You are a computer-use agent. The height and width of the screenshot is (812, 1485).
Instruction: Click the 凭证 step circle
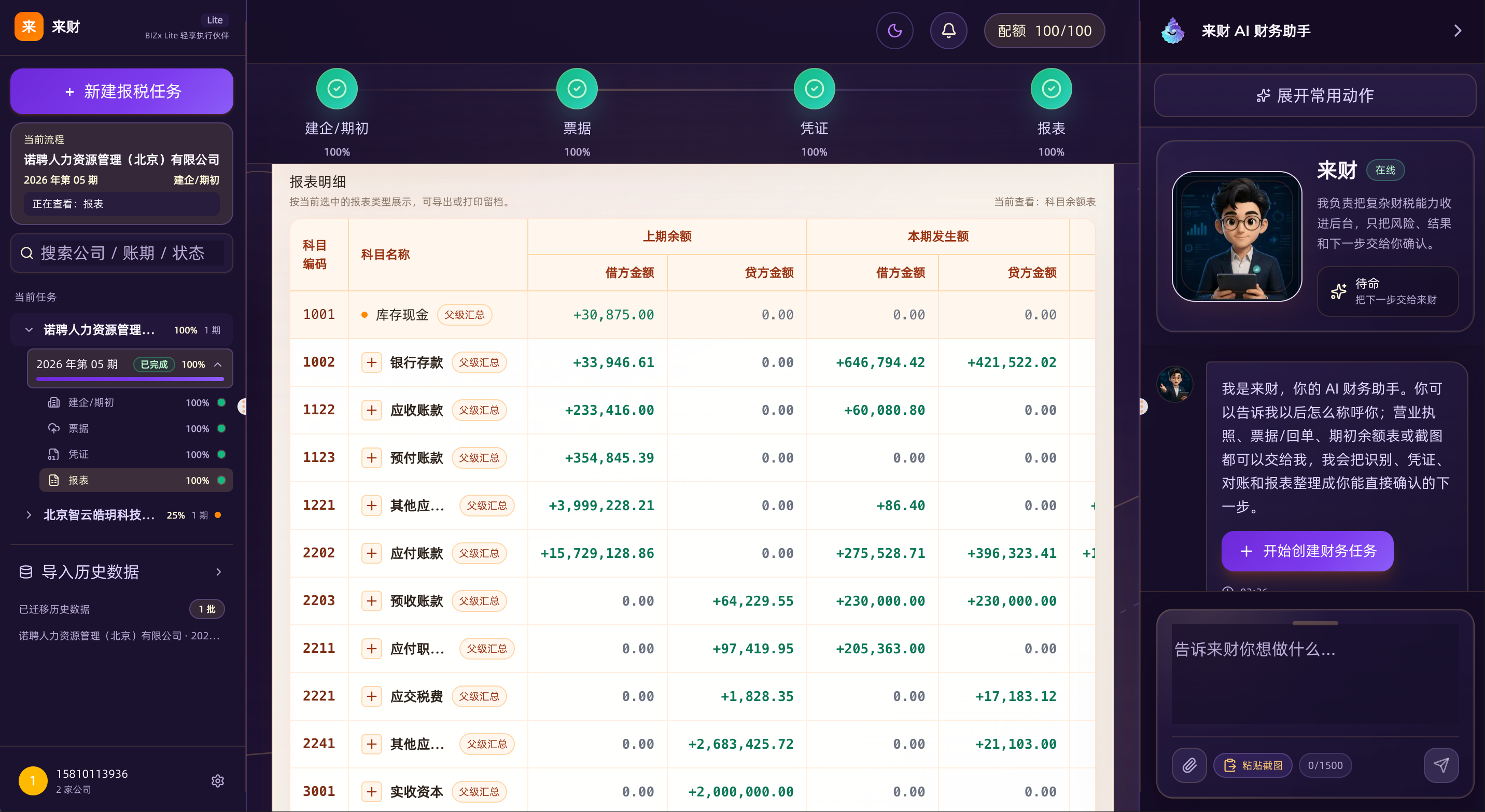[814, 89]
